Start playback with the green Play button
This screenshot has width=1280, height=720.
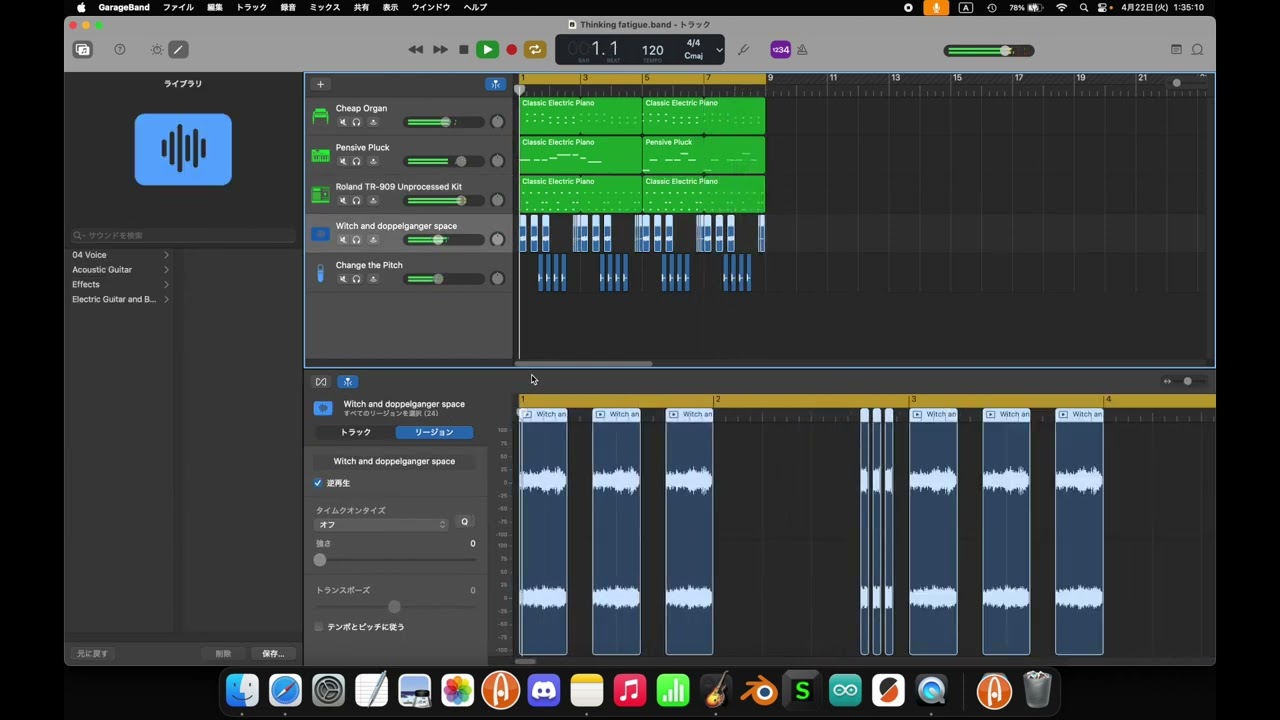[x=487, y=50]
